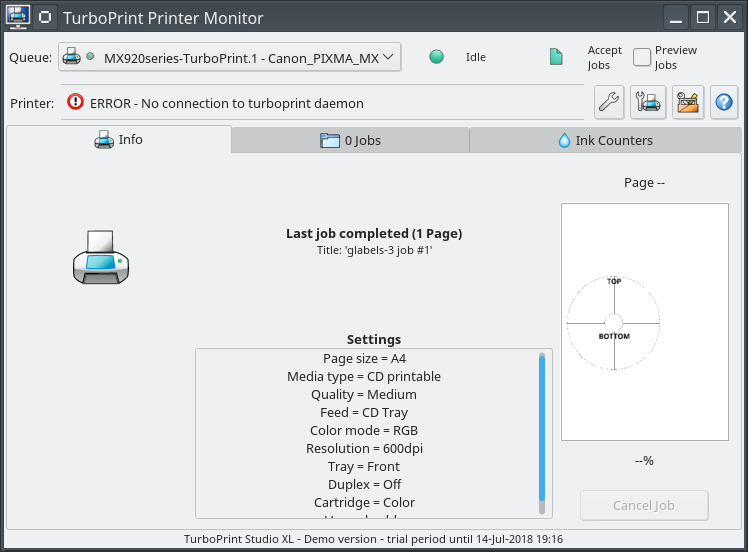The height and width of the screenshot is (552, 748).
Task: Open help with the question mark icon
Action: [x=724, y=102]
